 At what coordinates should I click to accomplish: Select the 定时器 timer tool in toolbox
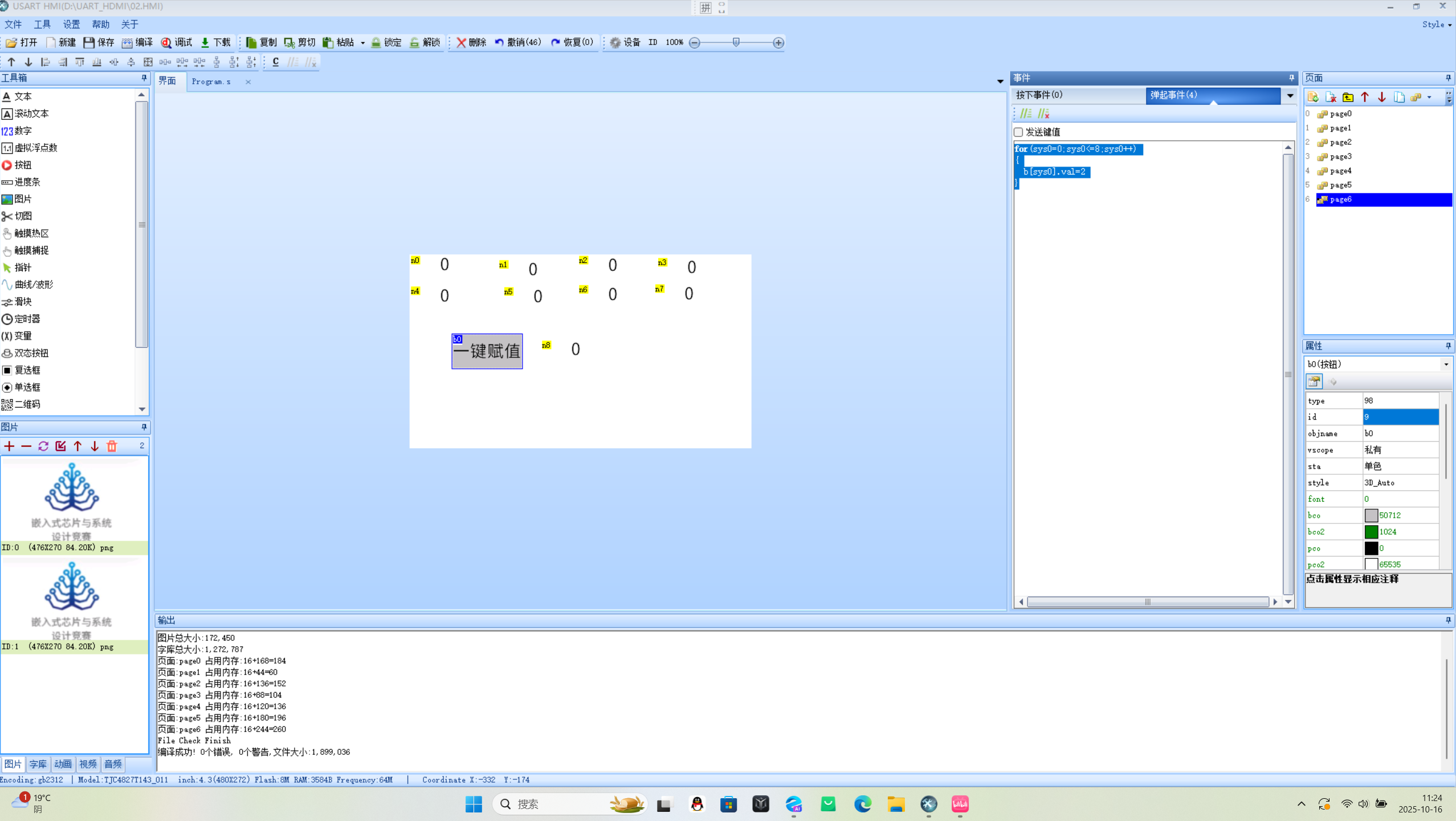[x=27, y=319]
